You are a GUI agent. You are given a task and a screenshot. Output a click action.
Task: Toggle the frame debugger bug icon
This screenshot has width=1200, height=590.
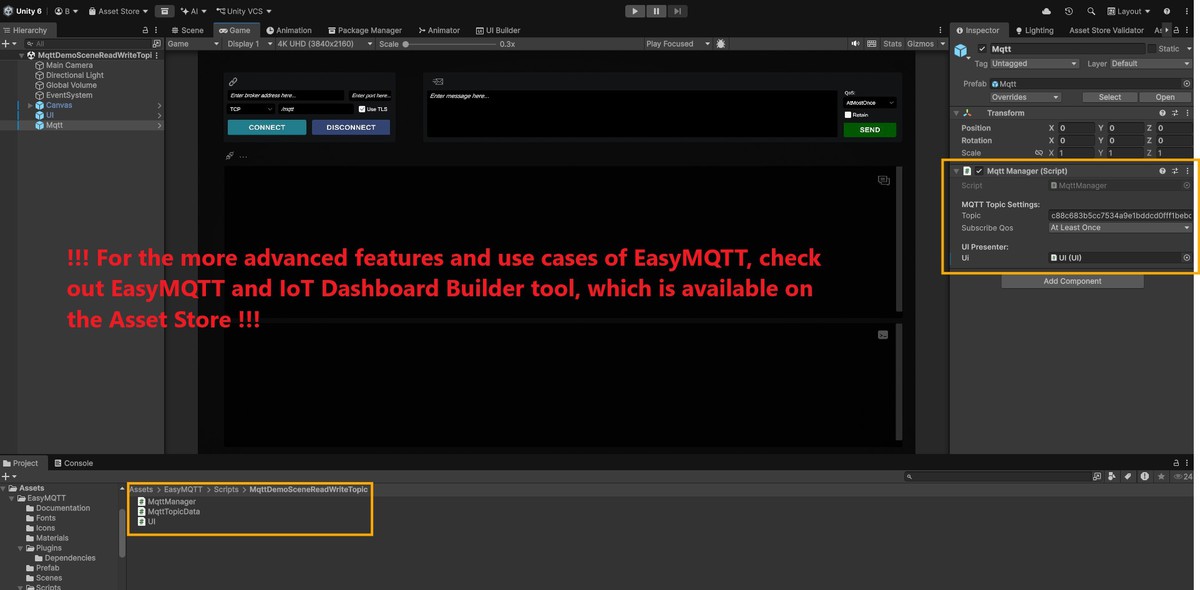pyautogui.click(x=721, y=44)
